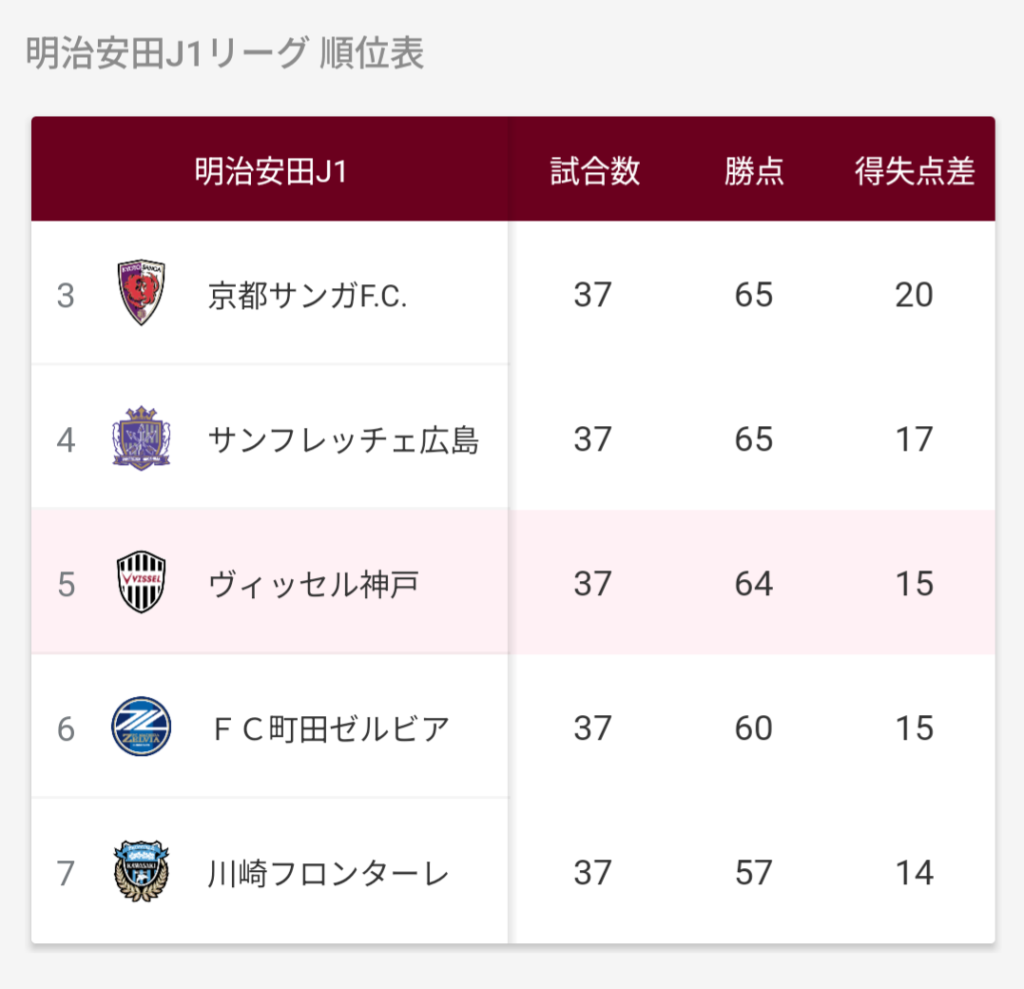Image resolution: width=1024 pixels, height=989 pixels.
Task: Click the 明治安田J1リーグ 順位表 heading
Action: point(224,54)
